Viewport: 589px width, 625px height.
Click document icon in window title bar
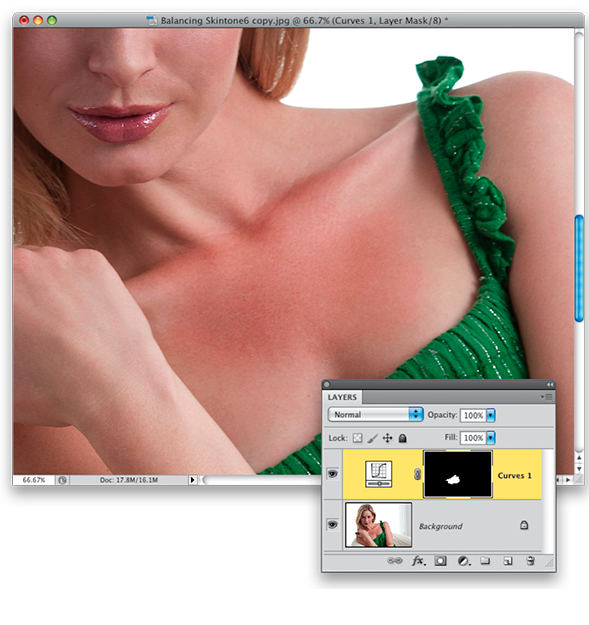coord(151,20)
